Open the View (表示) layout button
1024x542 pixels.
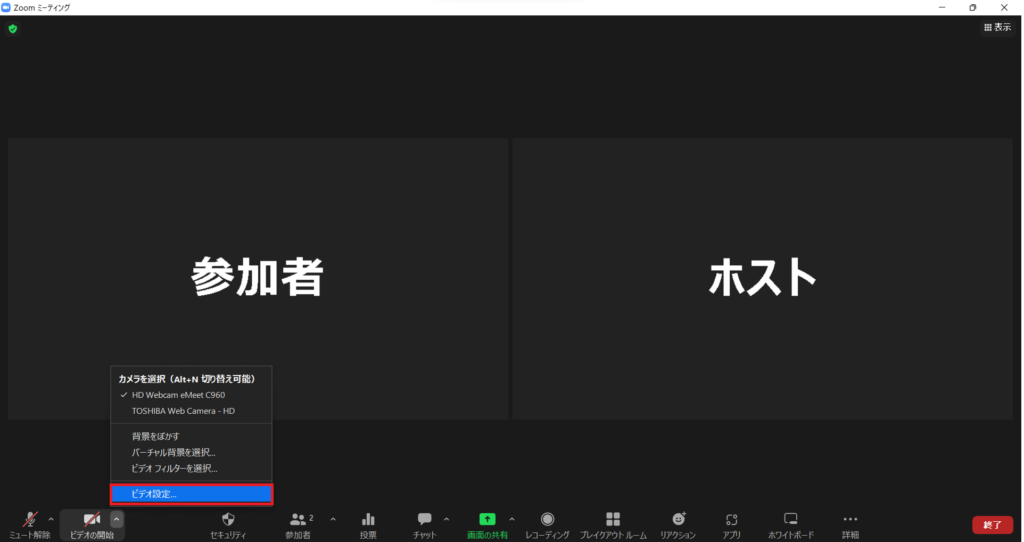coord(998,28)
